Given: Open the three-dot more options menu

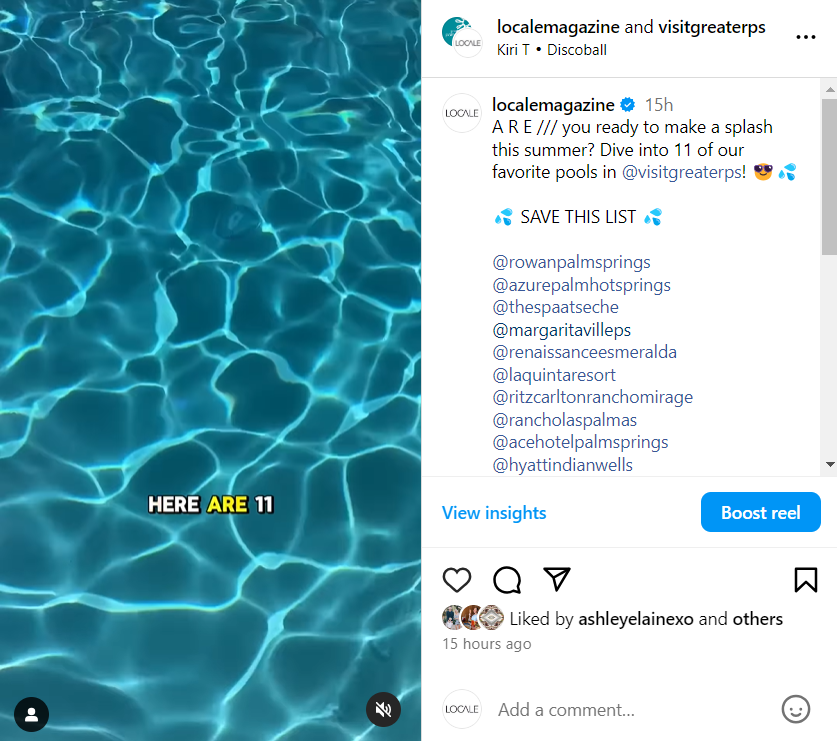Looking at the screenshot, I should (x=805, y=37).
